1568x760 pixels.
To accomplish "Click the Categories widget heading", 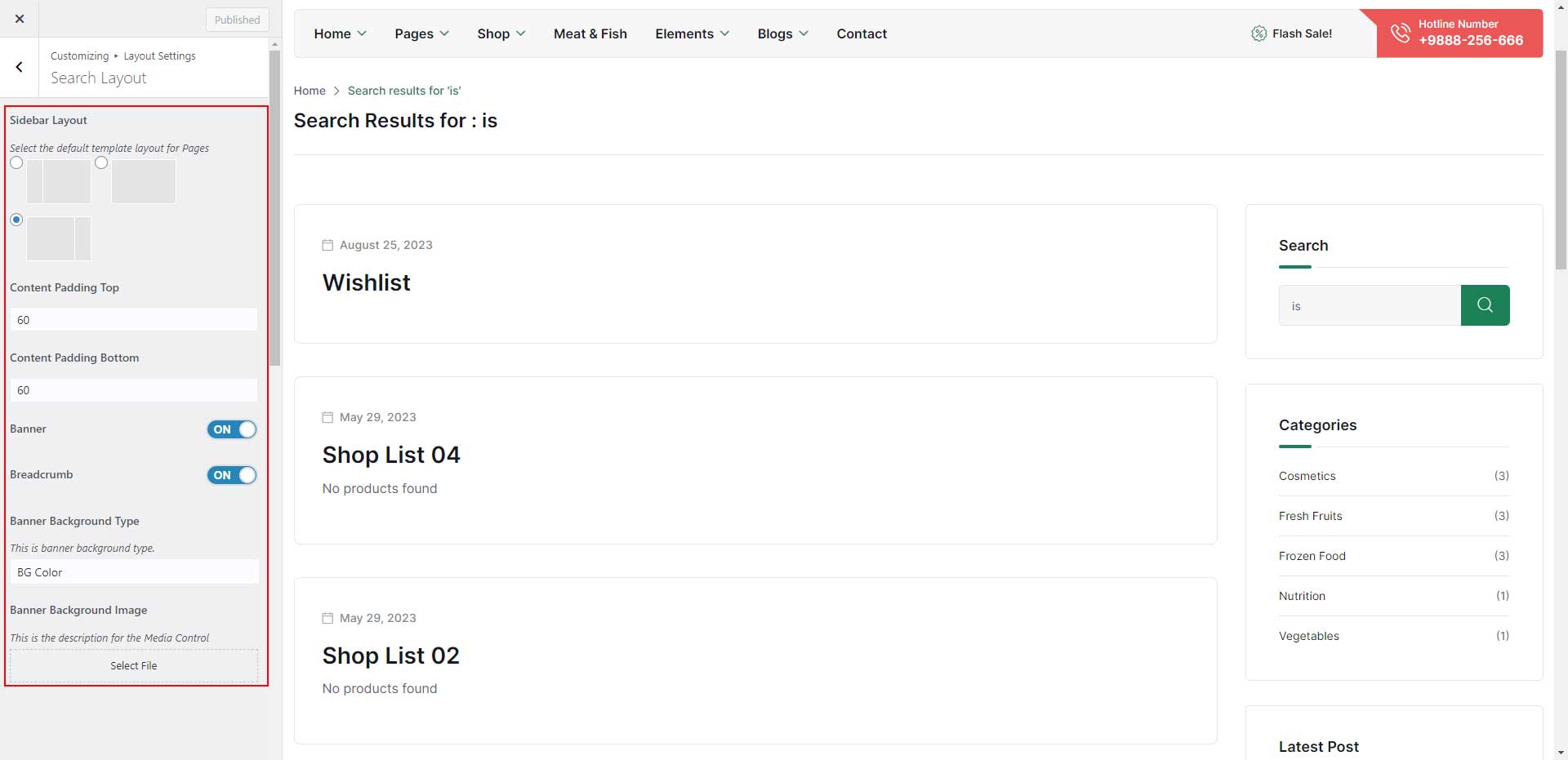I will [x=1317, y=425].
